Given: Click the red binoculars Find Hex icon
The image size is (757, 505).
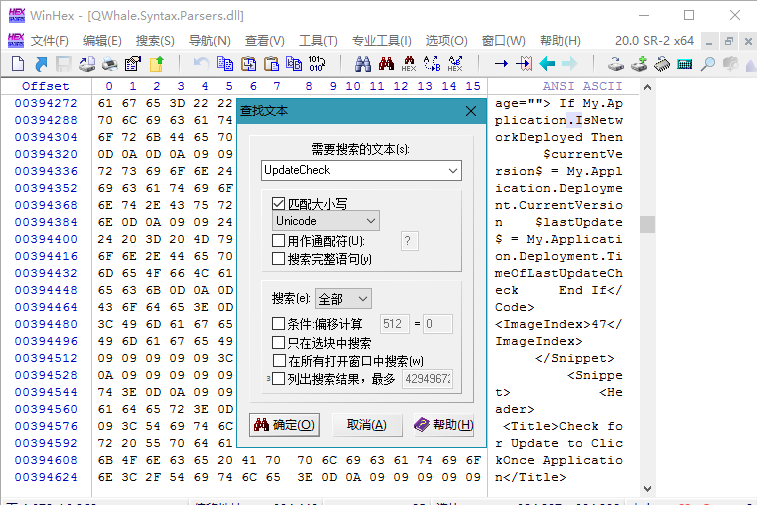Looking at the screenshot, I should pyautogui.click(x=386, y=63).
